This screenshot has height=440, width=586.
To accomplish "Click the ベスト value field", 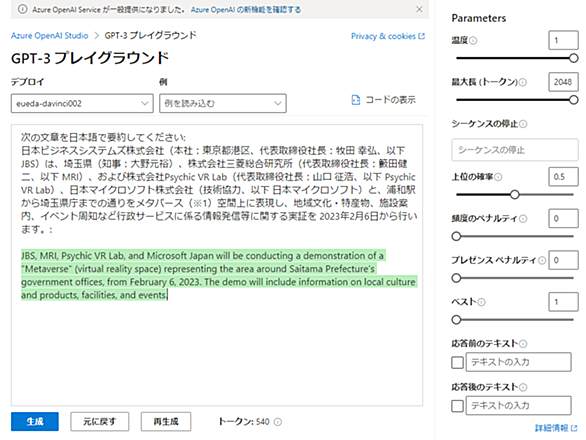I will [x=563, y=302].
